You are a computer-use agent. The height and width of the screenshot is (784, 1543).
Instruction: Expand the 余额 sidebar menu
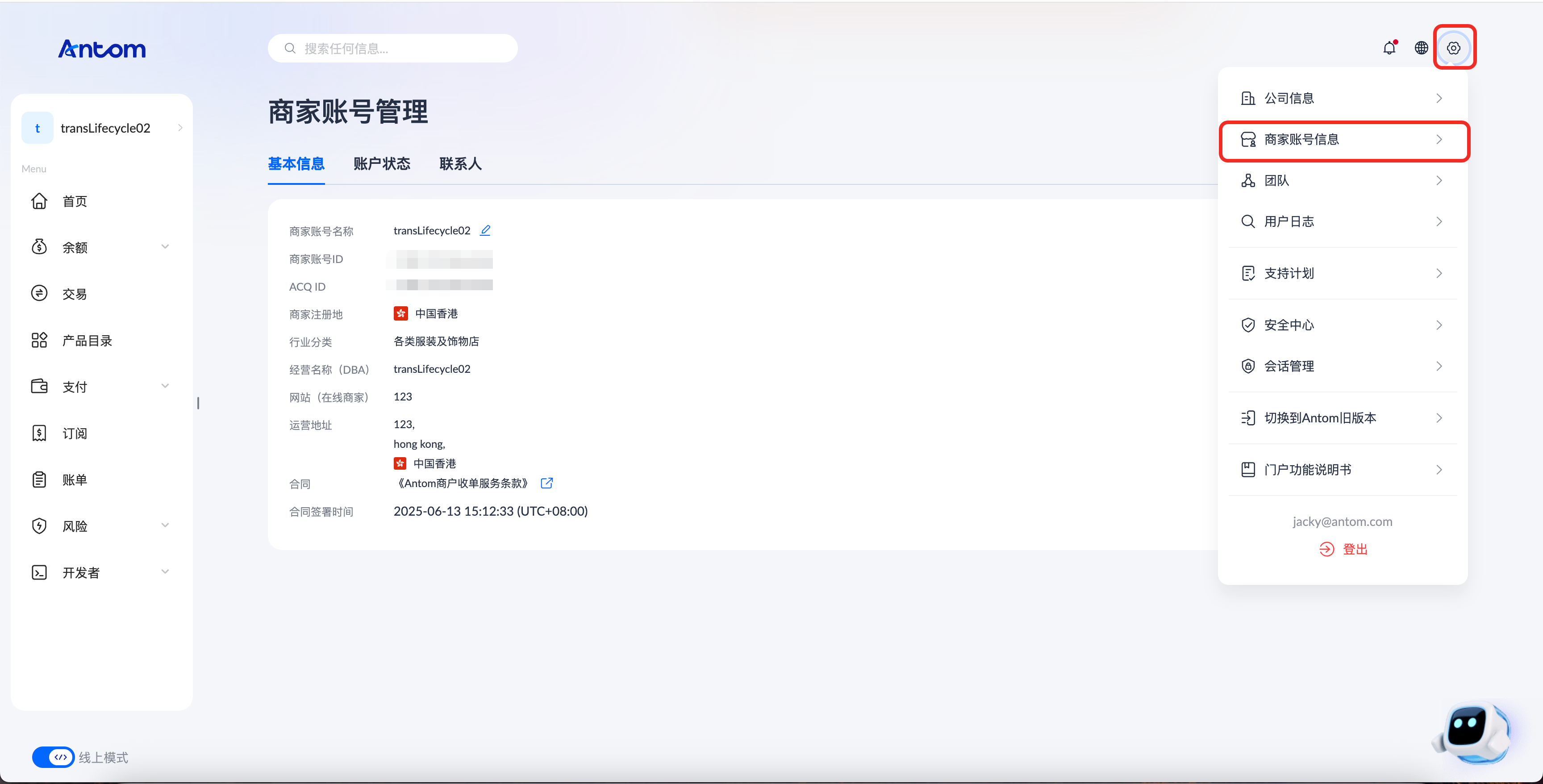(165, 247)
